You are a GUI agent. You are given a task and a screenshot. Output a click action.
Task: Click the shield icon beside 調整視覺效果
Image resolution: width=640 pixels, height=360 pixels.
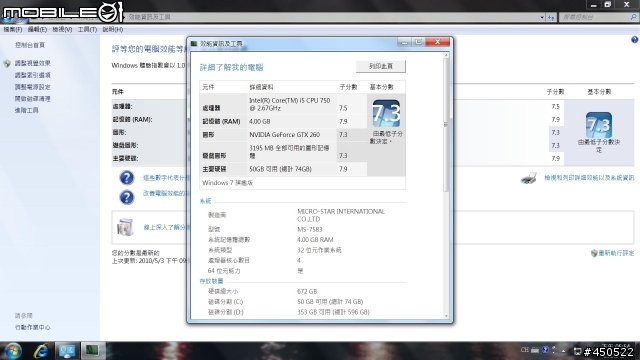pyautogui.click(x=7, y=64)
